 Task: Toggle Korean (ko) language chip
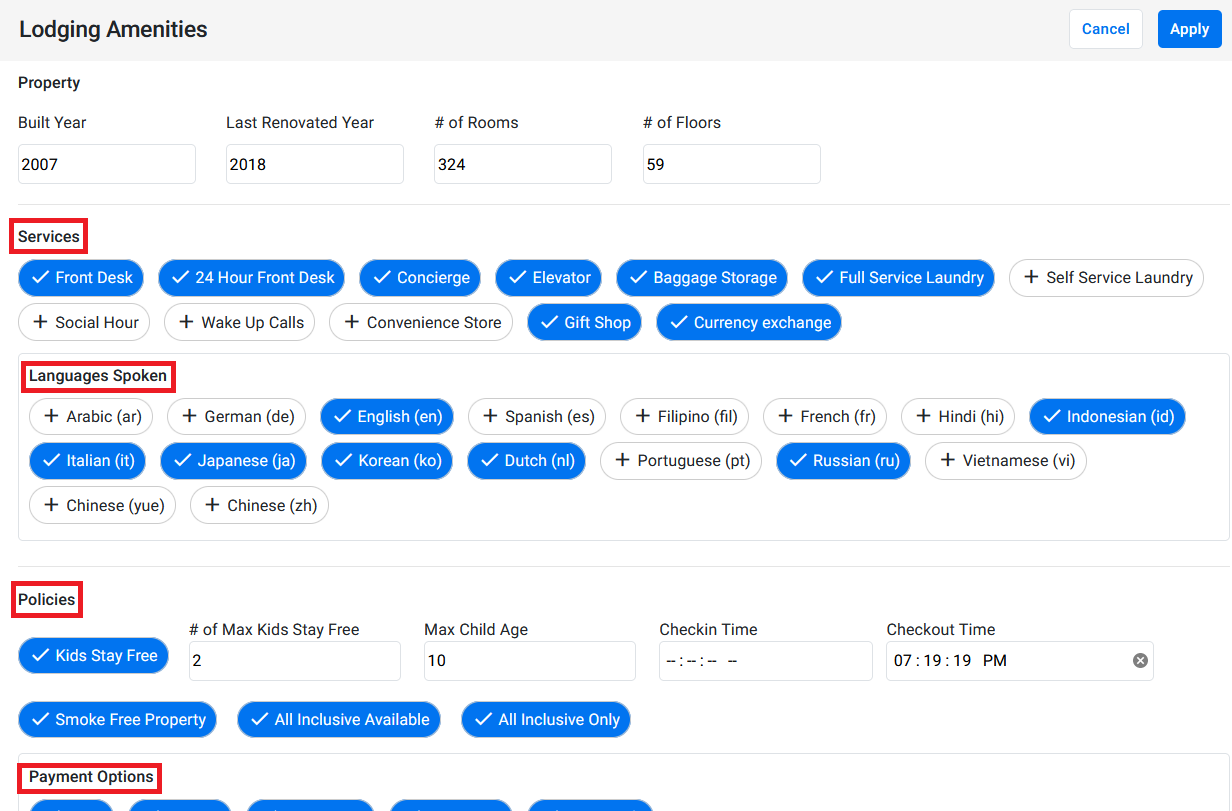coord(387,461)
